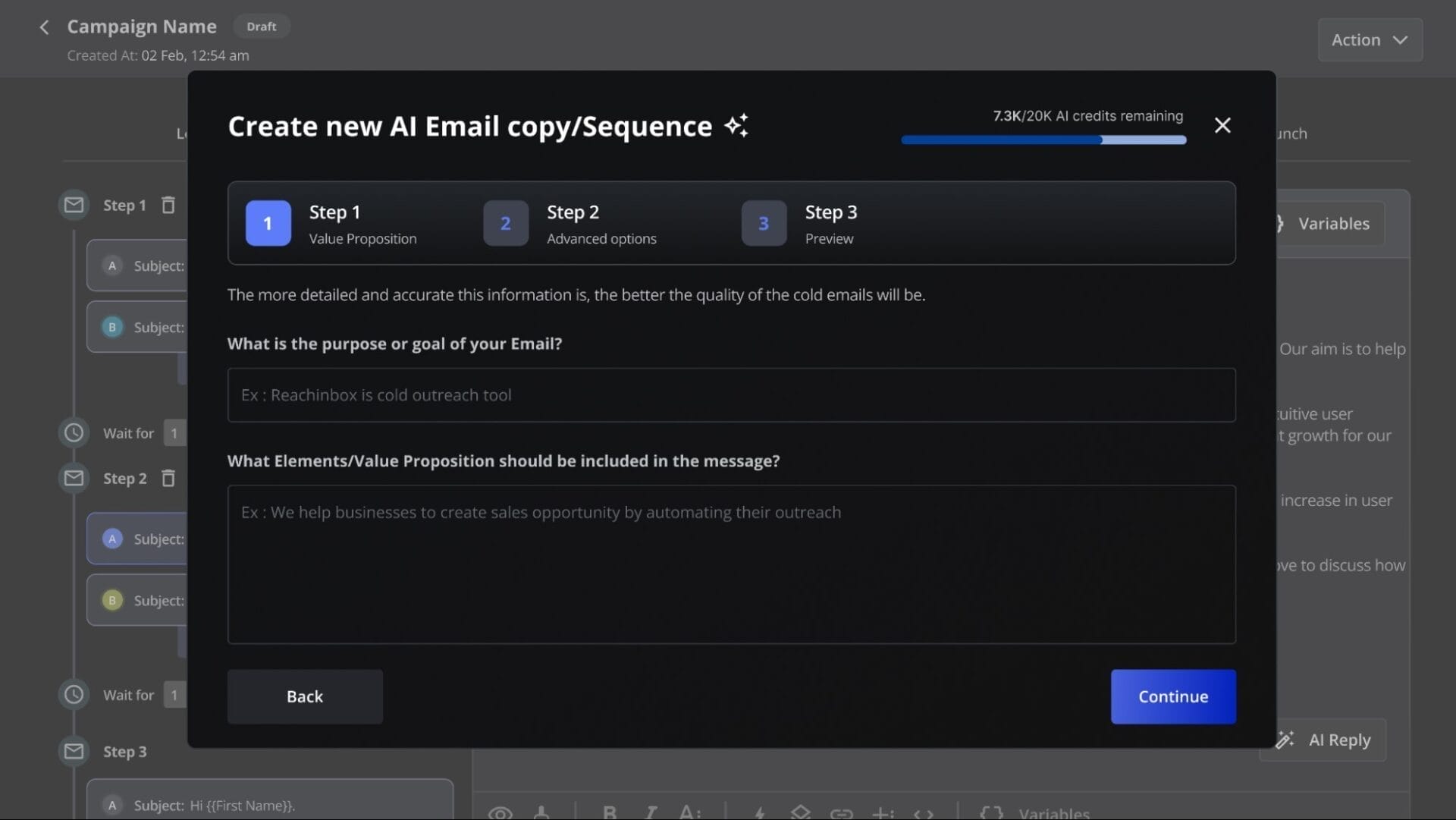Delete Step 1 using trash icon
1456x820 pixels.
click(168, 205)
